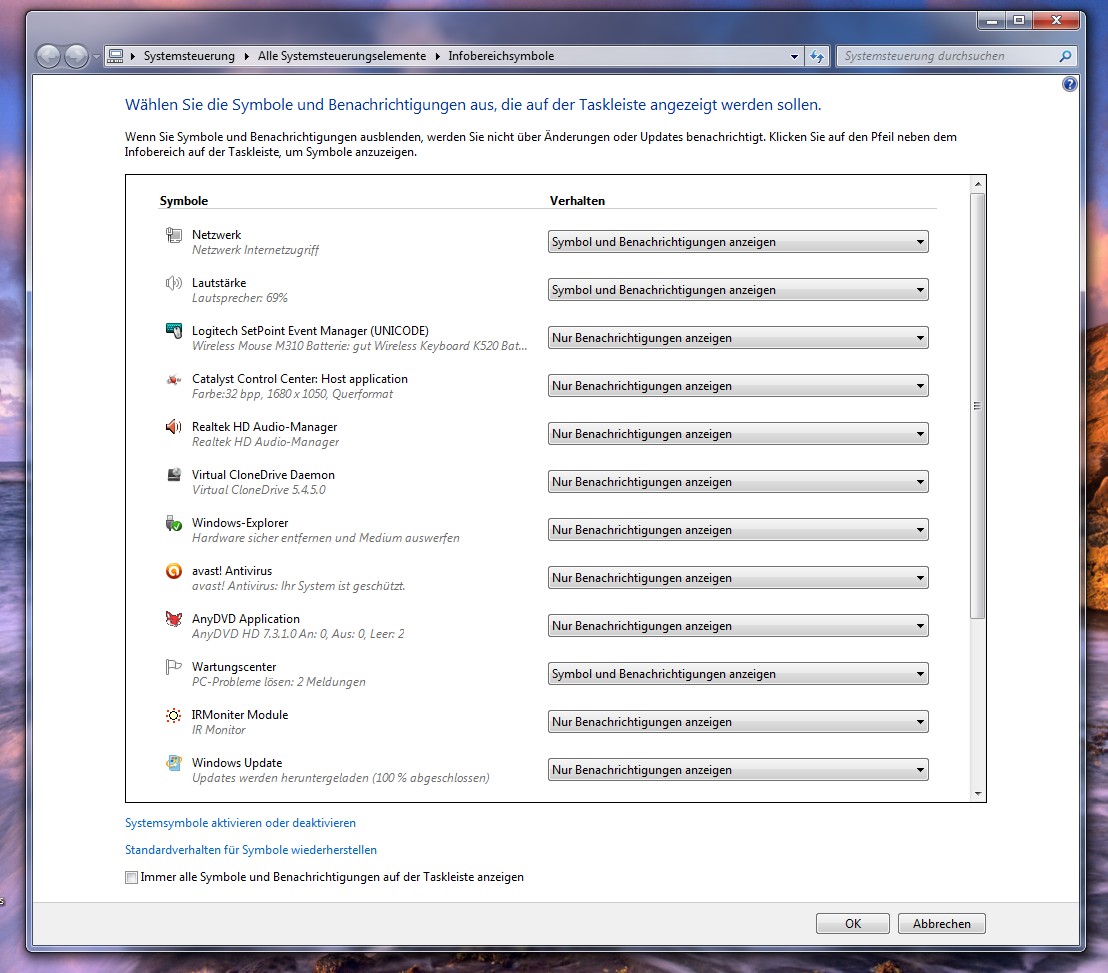Click 'Updates werden heruntergeladen' status text
This screenshot has width=1108, height=973.
341,779
